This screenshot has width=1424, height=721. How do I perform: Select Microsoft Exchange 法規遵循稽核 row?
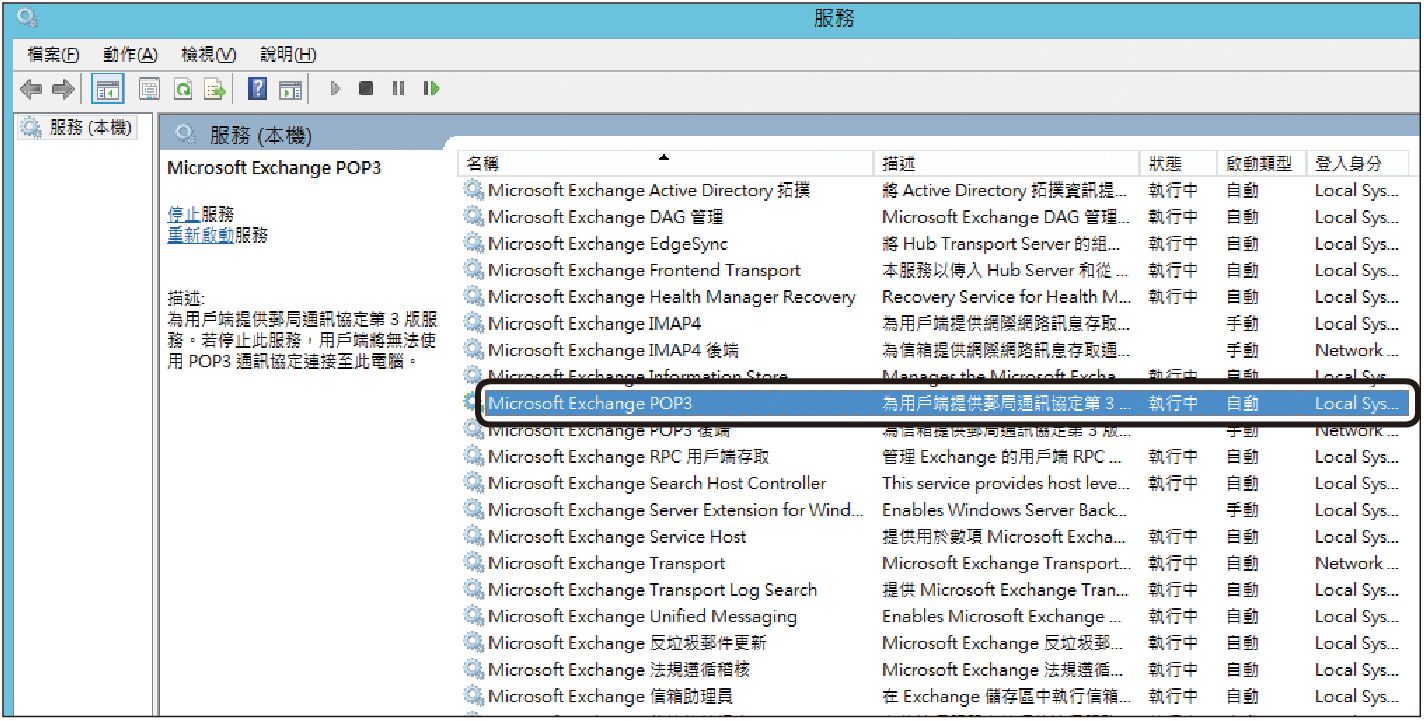coord(936,670)
